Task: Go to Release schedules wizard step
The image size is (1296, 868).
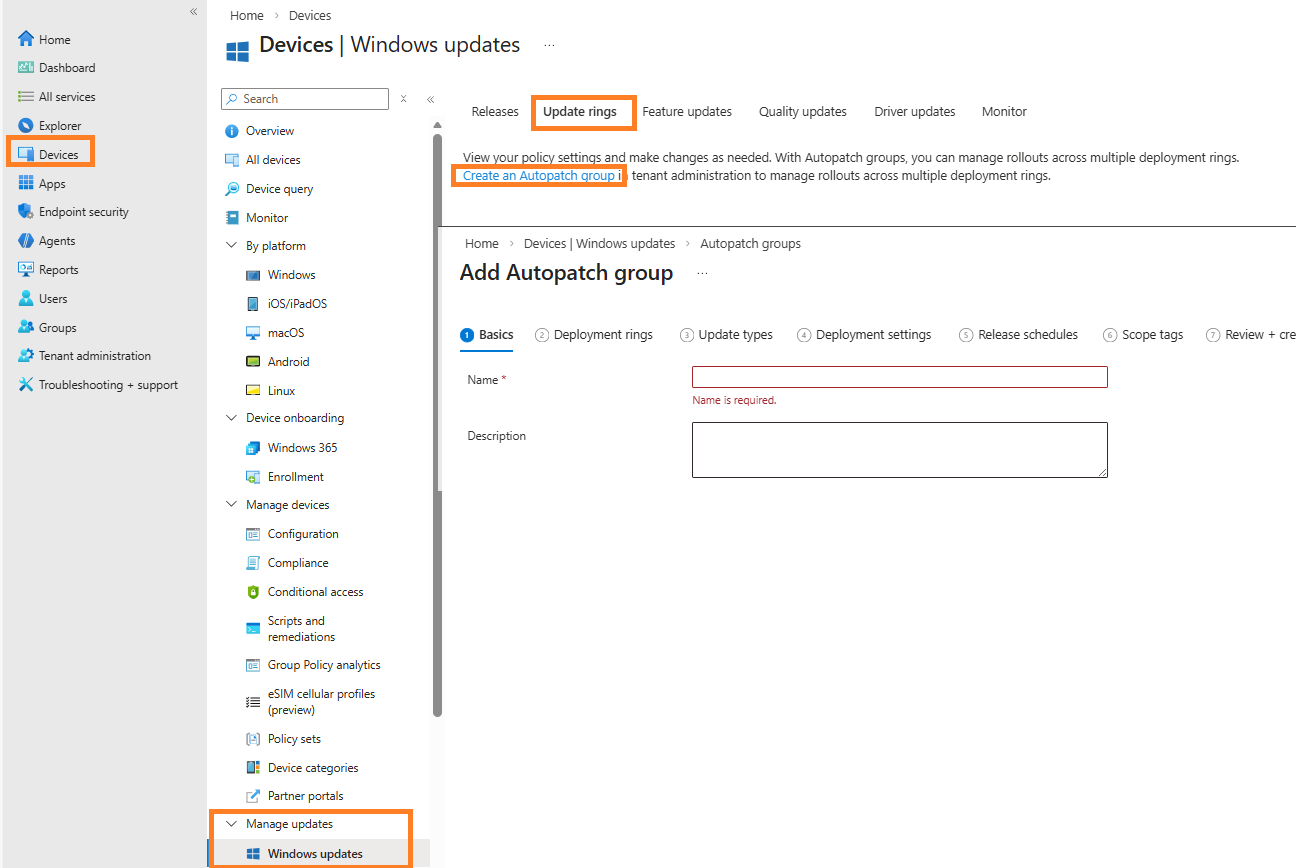Action: [1018, 335]
